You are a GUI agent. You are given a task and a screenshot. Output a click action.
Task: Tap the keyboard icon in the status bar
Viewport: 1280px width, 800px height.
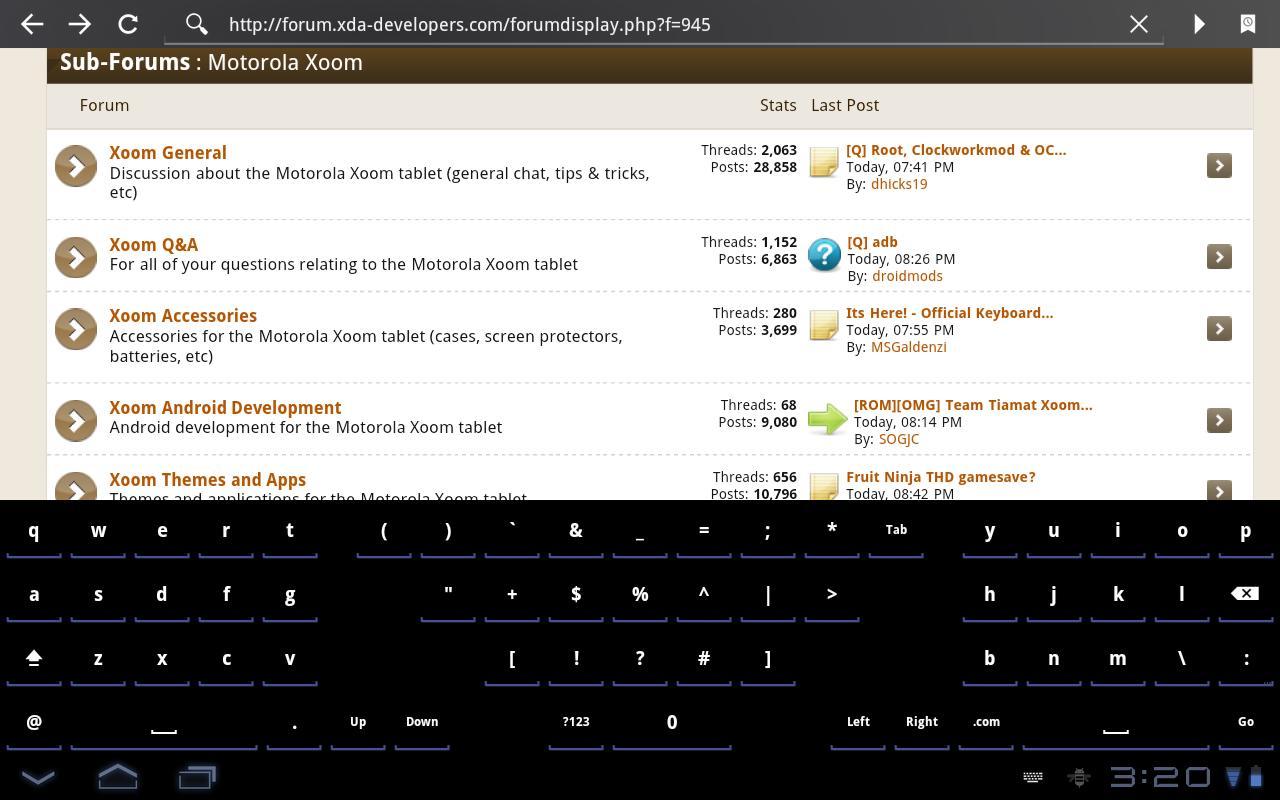pos(1032,777)
